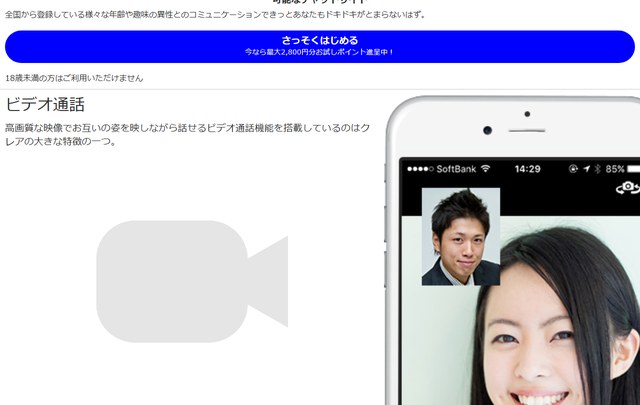Screen dimensions: 640x405
Task: Click the 高画質な映像でお互いの姿 description paragraph
Action: [187, 135]
